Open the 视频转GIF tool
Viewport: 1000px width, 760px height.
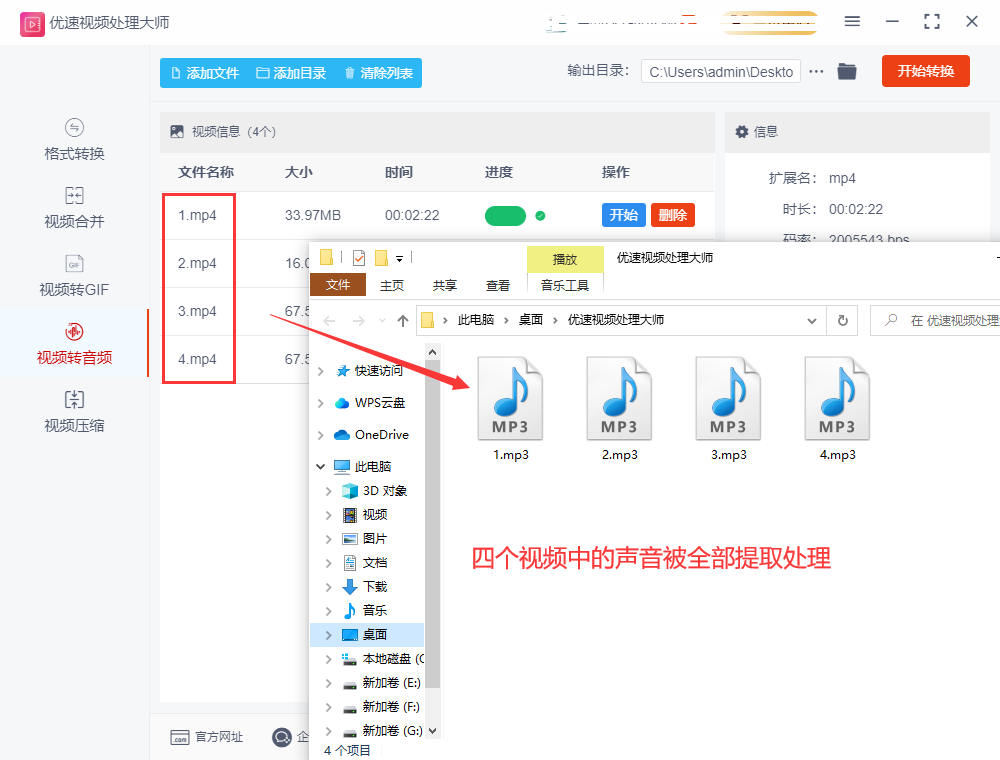(x=74, y=276)
